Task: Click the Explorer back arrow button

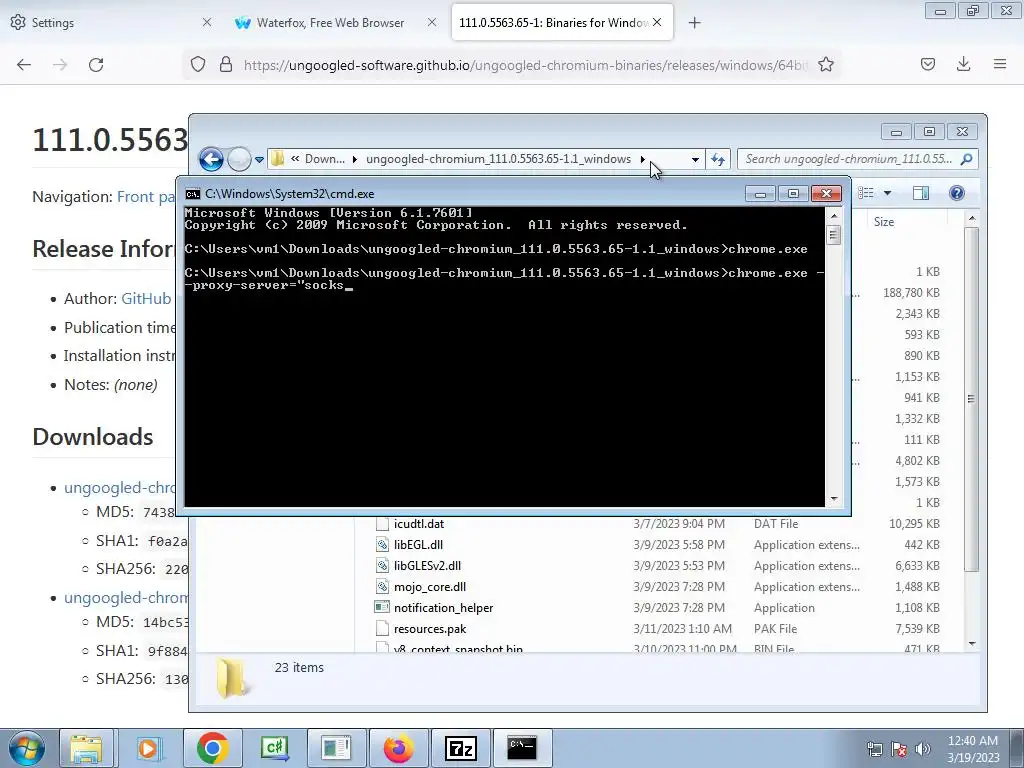Action: [211, 159]
